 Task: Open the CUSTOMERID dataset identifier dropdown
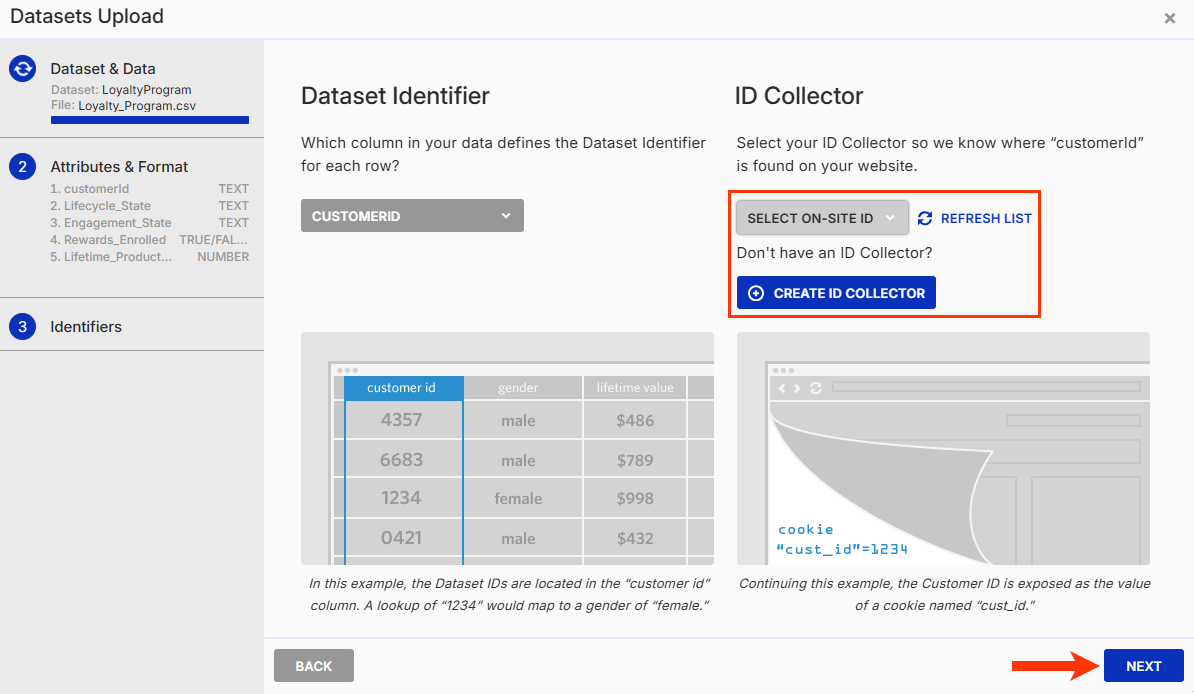pyautogui.click(x=411, y=216)
